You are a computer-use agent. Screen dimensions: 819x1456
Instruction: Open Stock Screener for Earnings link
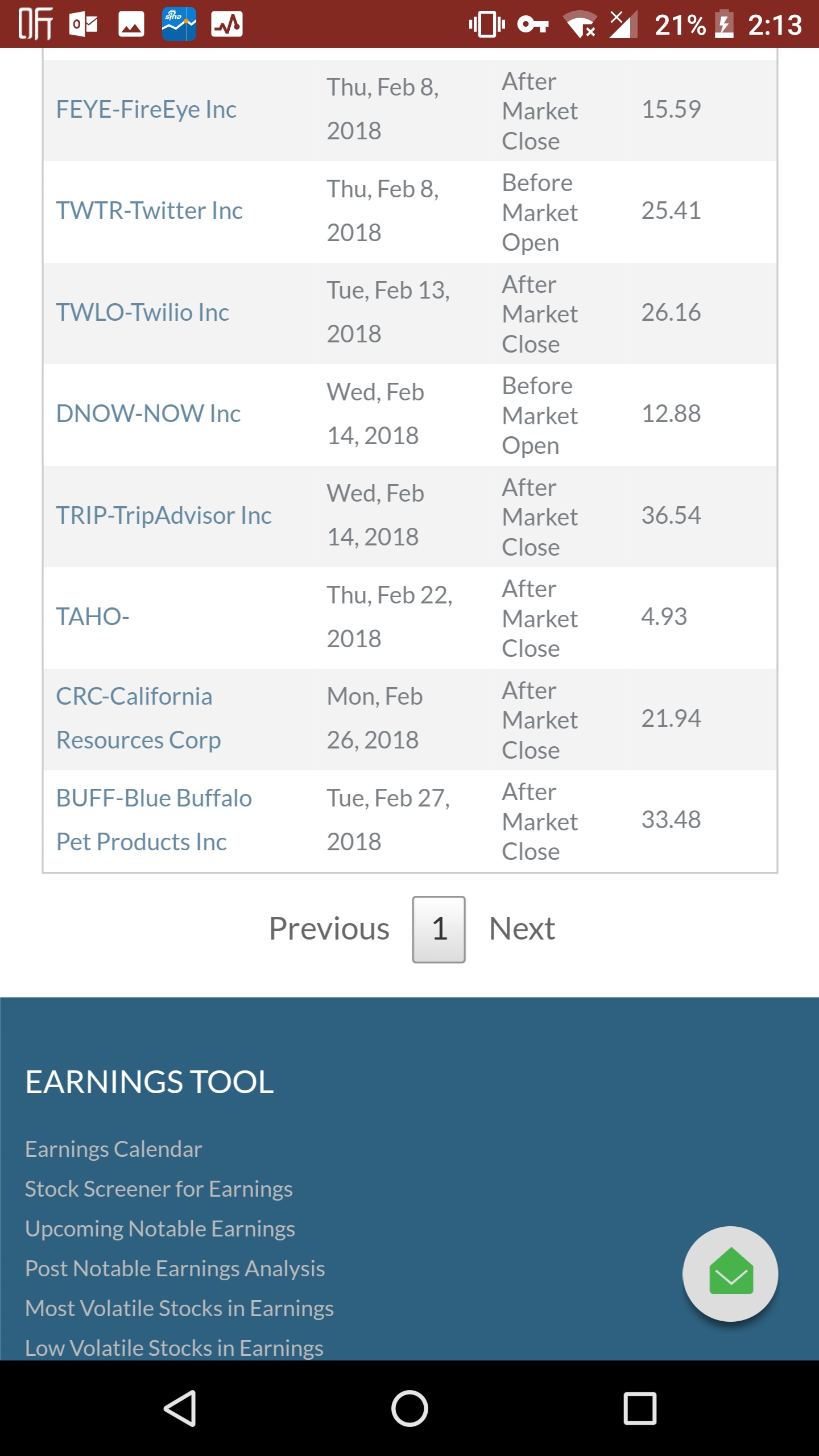click(x=159, y=1189)
